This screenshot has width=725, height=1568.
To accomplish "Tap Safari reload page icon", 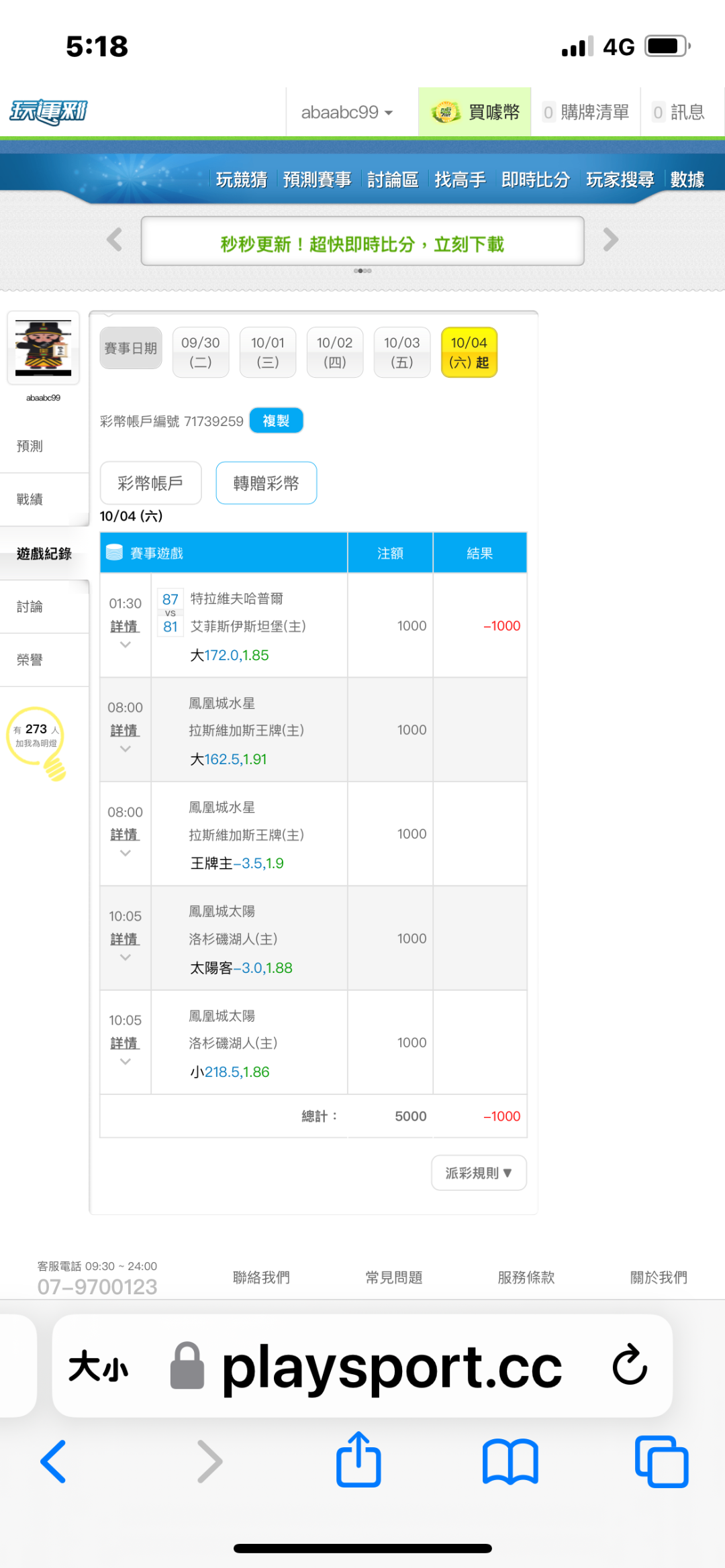I will 629,1365.
